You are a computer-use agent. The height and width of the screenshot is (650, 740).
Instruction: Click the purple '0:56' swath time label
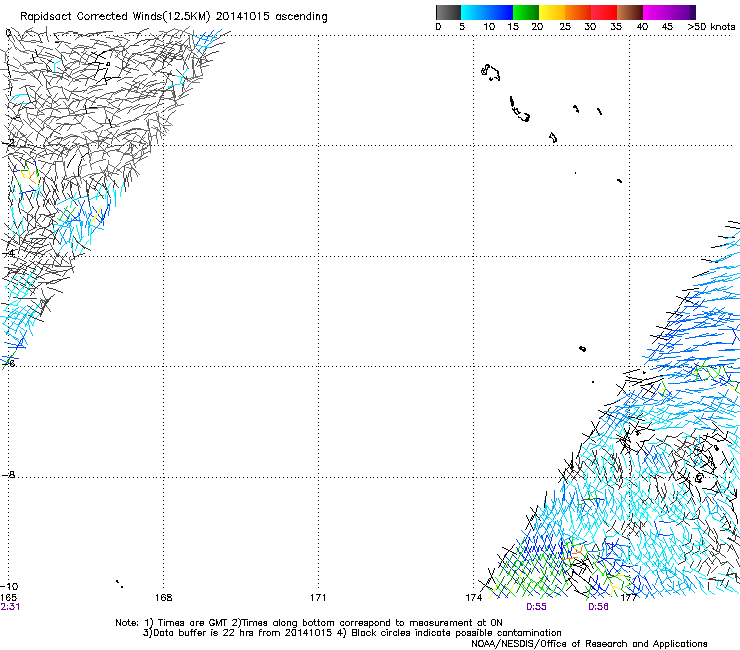598,607
